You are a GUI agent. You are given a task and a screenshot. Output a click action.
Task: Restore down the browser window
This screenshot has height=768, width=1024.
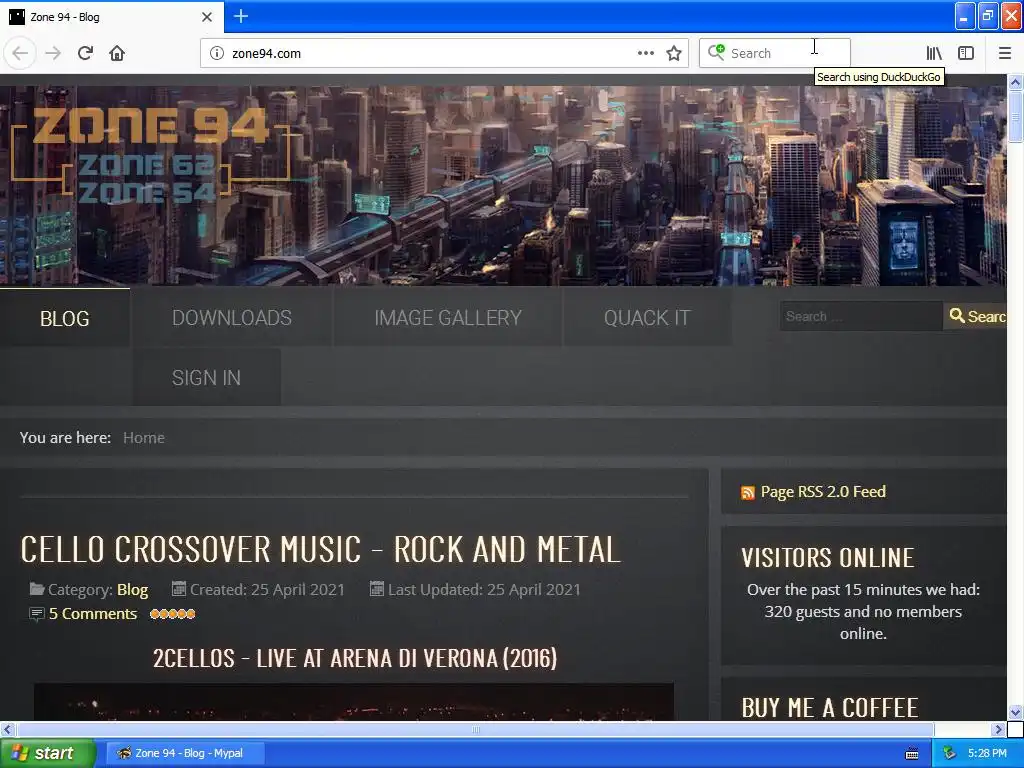[988, 16]
